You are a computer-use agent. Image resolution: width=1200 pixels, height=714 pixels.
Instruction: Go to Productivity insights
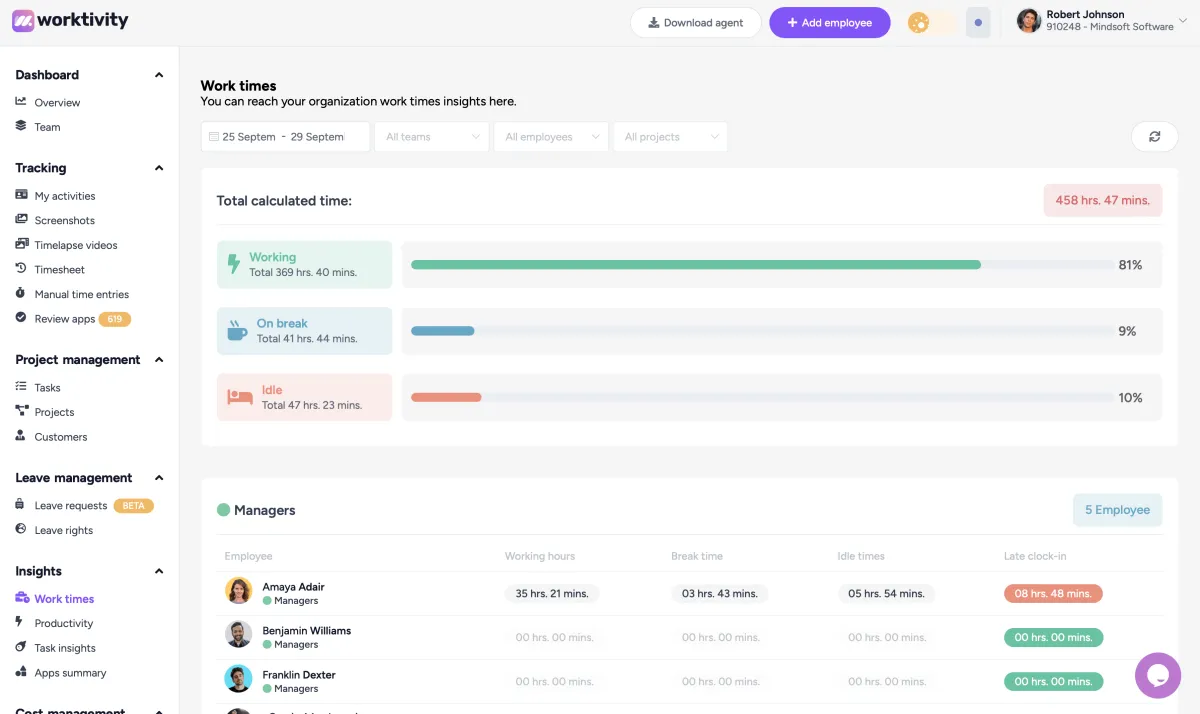[63, 623]
